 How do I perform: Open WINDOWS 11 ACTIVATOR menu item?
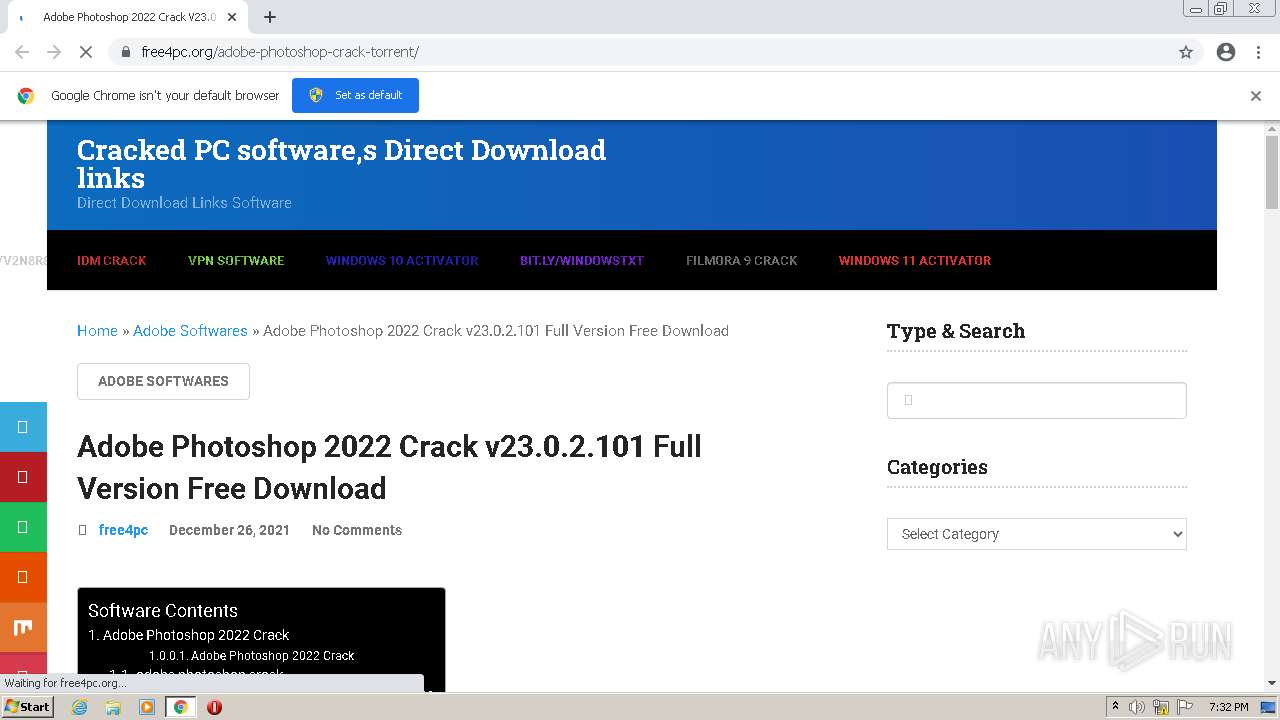[915, 260]
